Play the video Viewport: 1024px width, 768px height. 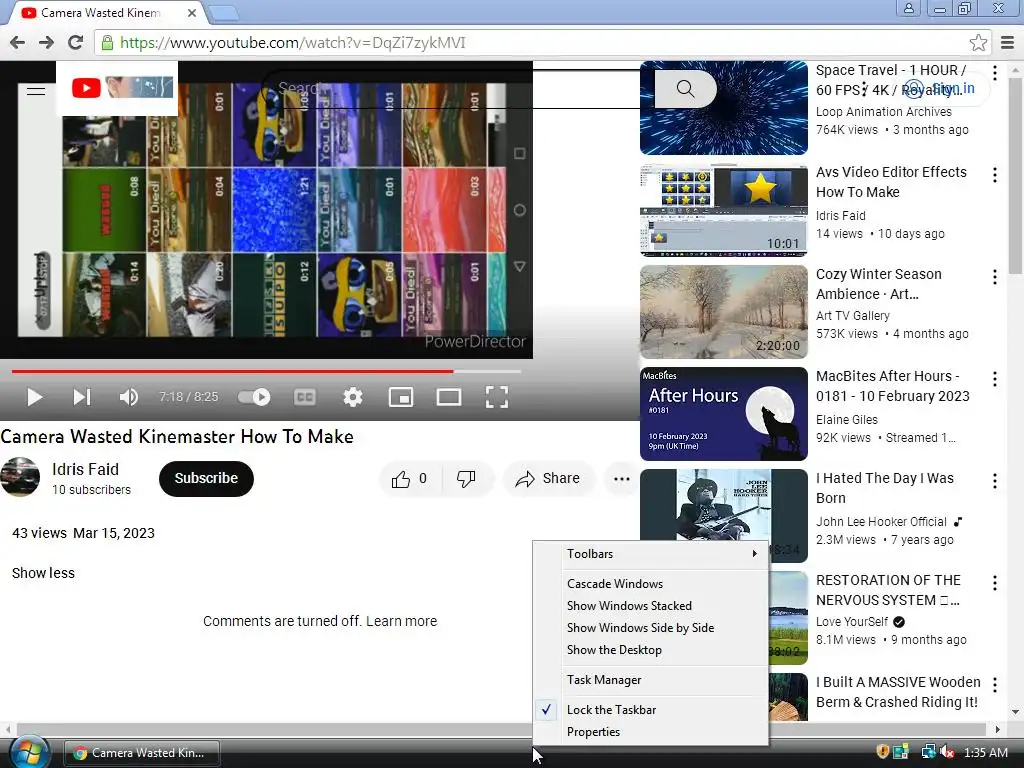pos(35,397)
